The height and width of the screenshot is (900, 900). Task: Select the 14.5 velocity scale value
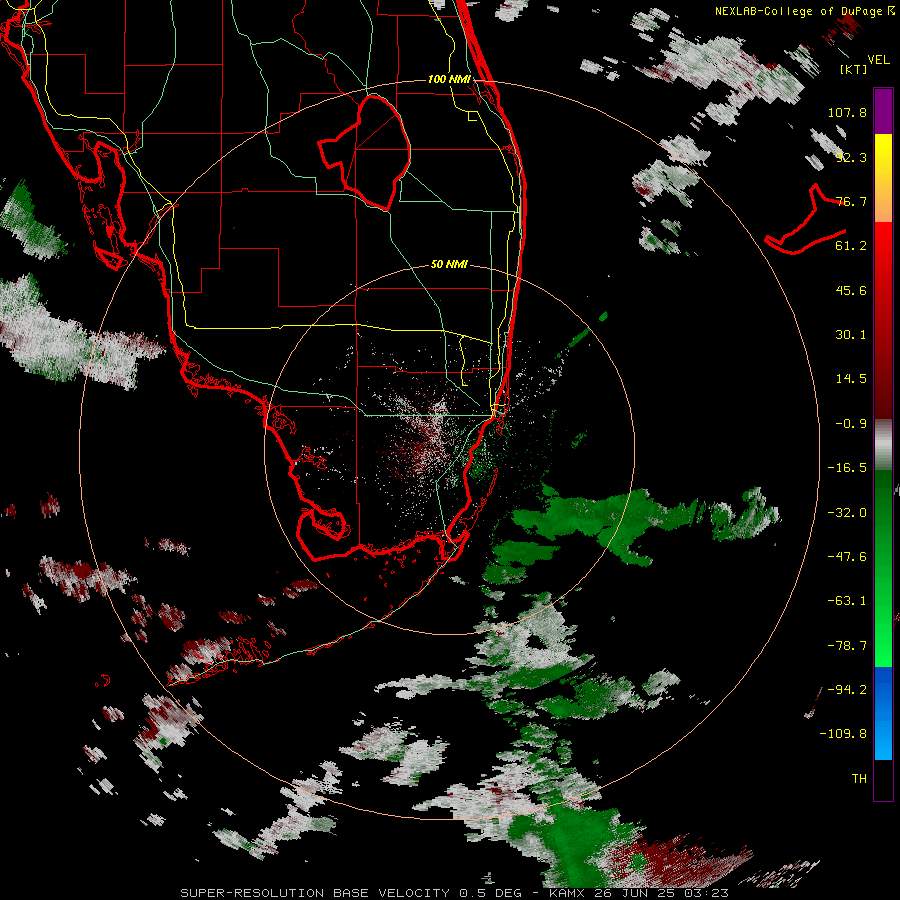coord(851,379)
